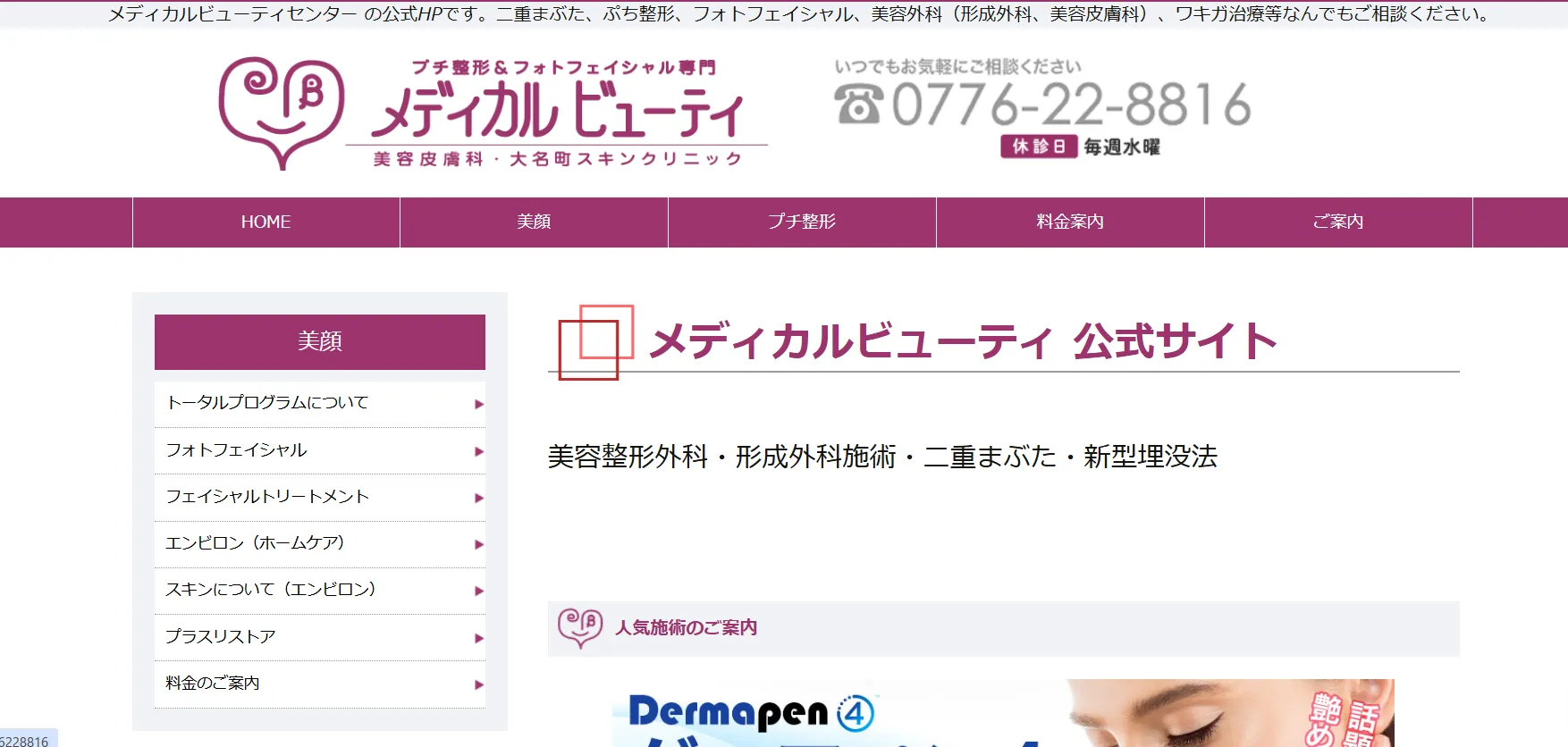Screen dimensions: 1568x747
Task: Click the telephone icon beside the phone number
Action: 858,105
